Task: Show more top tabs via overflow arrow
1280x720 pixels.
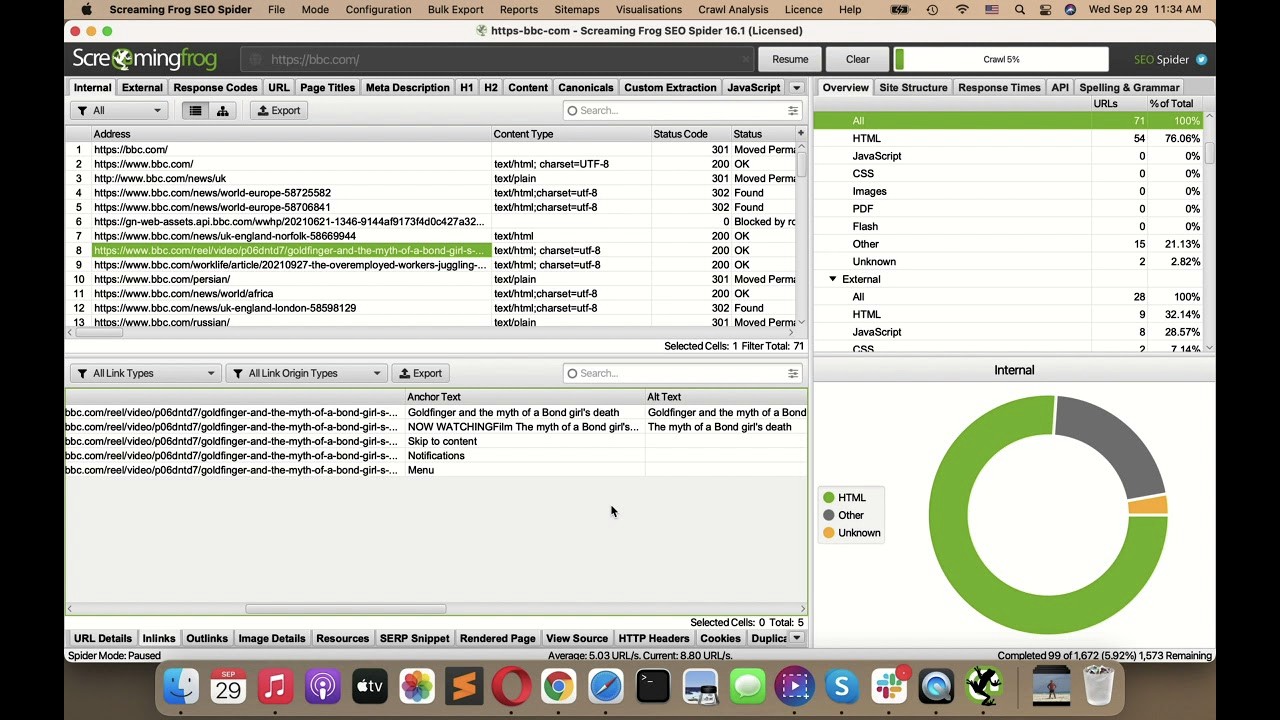Action: (x=796, y=88)
